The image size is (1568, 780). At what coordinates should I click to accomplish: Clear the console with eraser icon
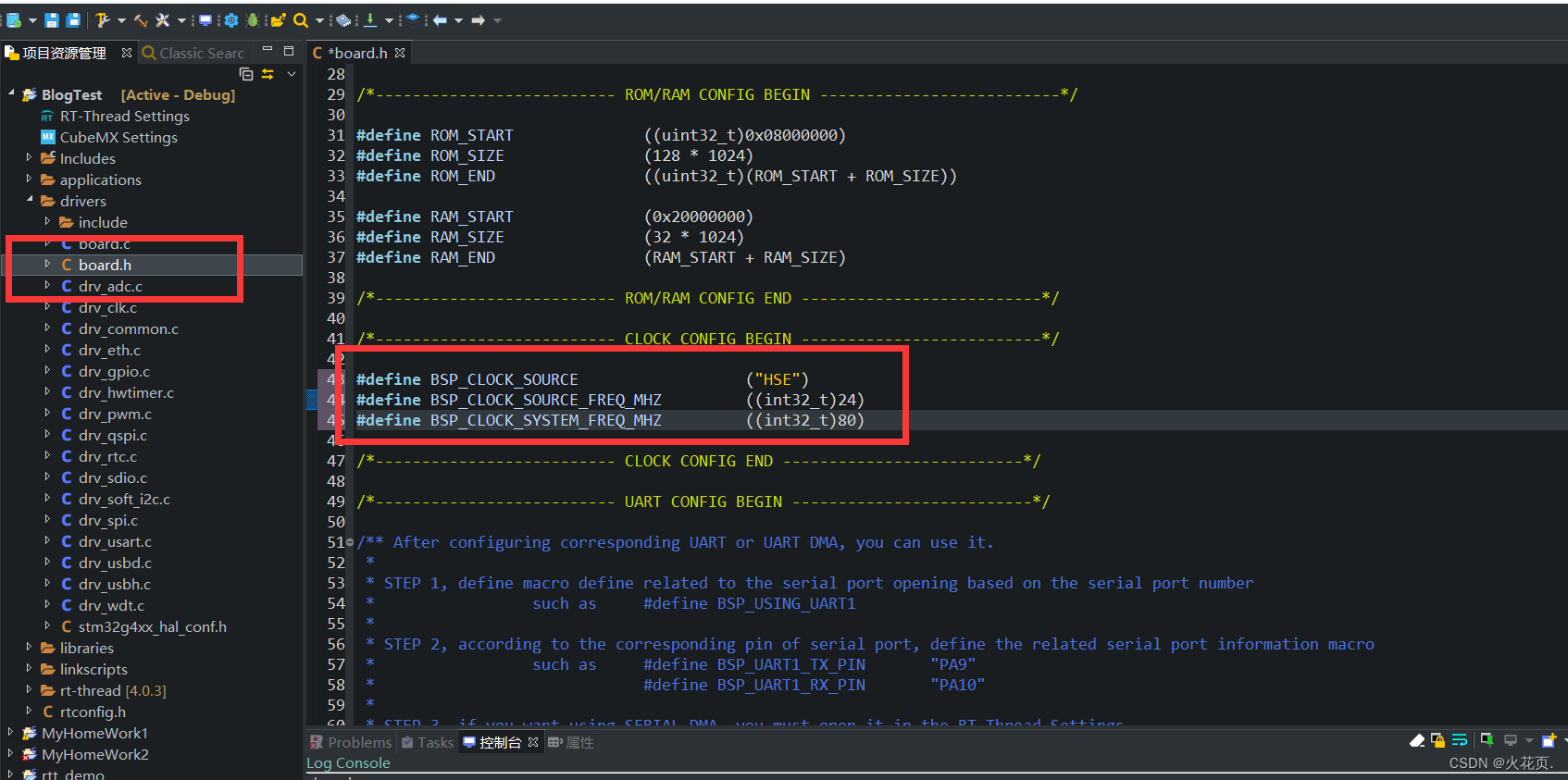[x=1417, y=740]
